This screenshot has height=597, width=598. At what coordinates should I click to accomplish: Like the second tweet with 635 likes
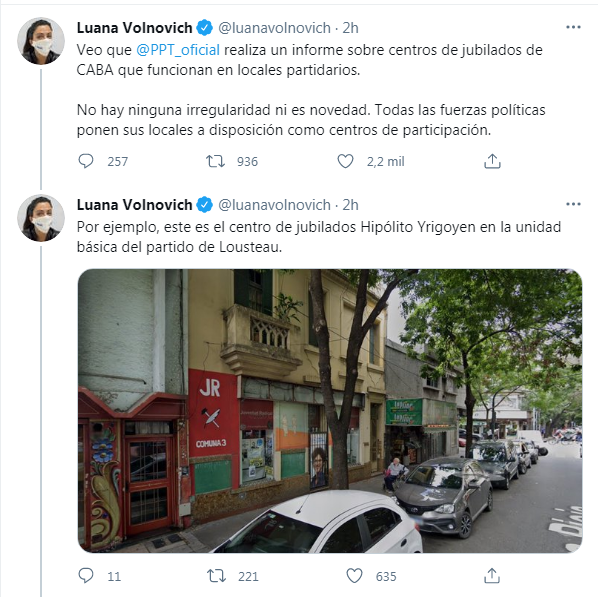(x=354, y=576)
